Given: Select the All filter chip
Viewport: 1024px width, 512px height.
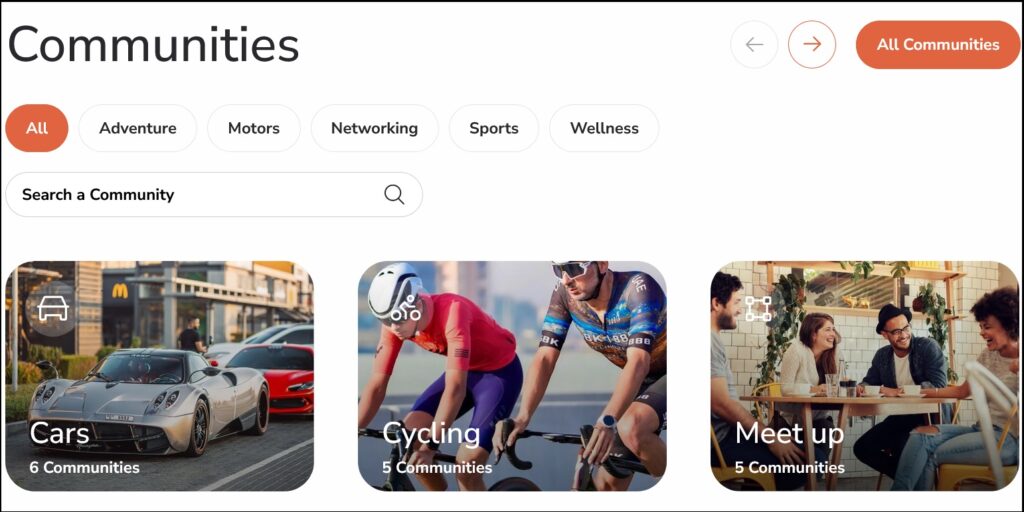Looking at the screenshot, I should 37,128.
